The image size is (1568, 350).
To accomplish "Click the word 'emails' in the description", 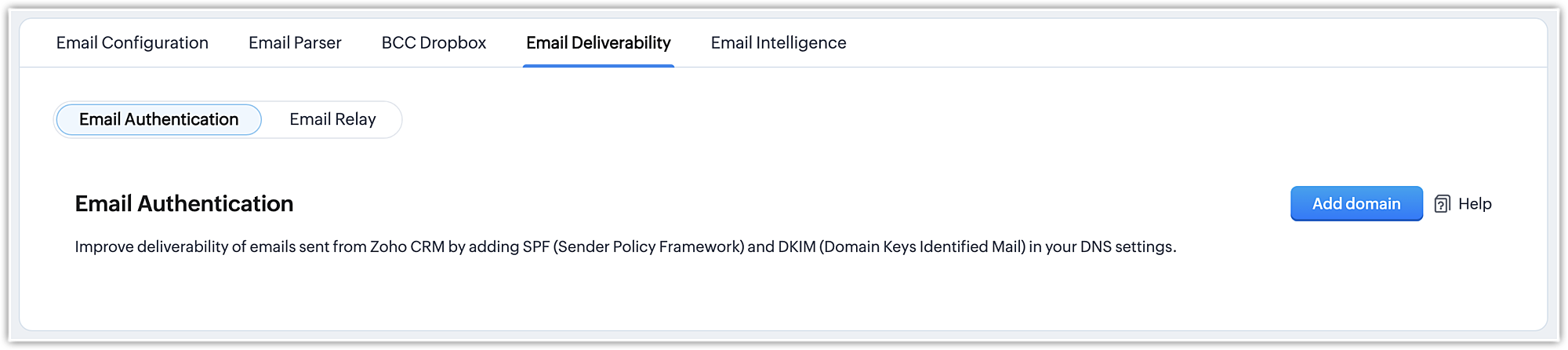I will tap(272, 247).
